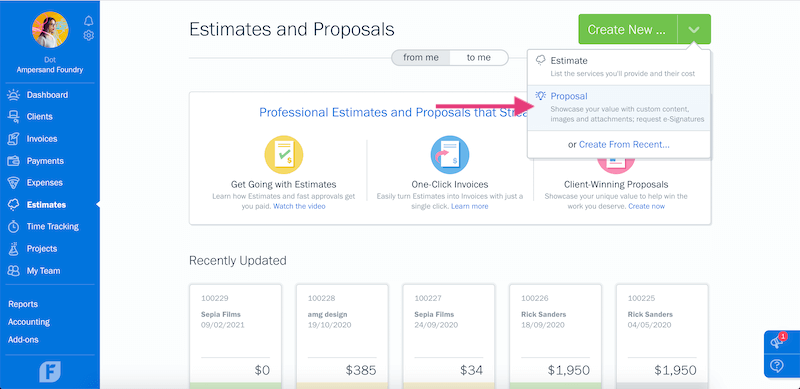
Task: Select Estimate from the dropdown menu
Action: click(x=618, y=67)
